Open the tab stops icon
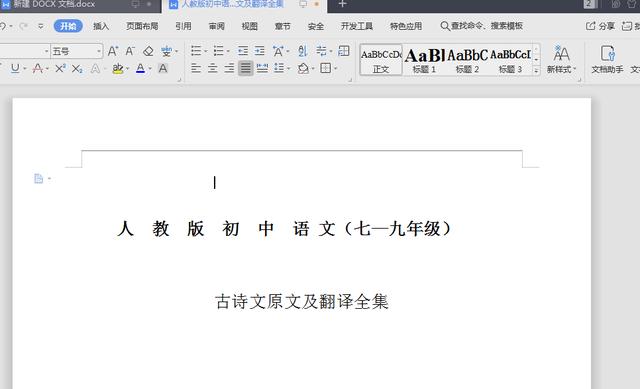 [322, 51]
